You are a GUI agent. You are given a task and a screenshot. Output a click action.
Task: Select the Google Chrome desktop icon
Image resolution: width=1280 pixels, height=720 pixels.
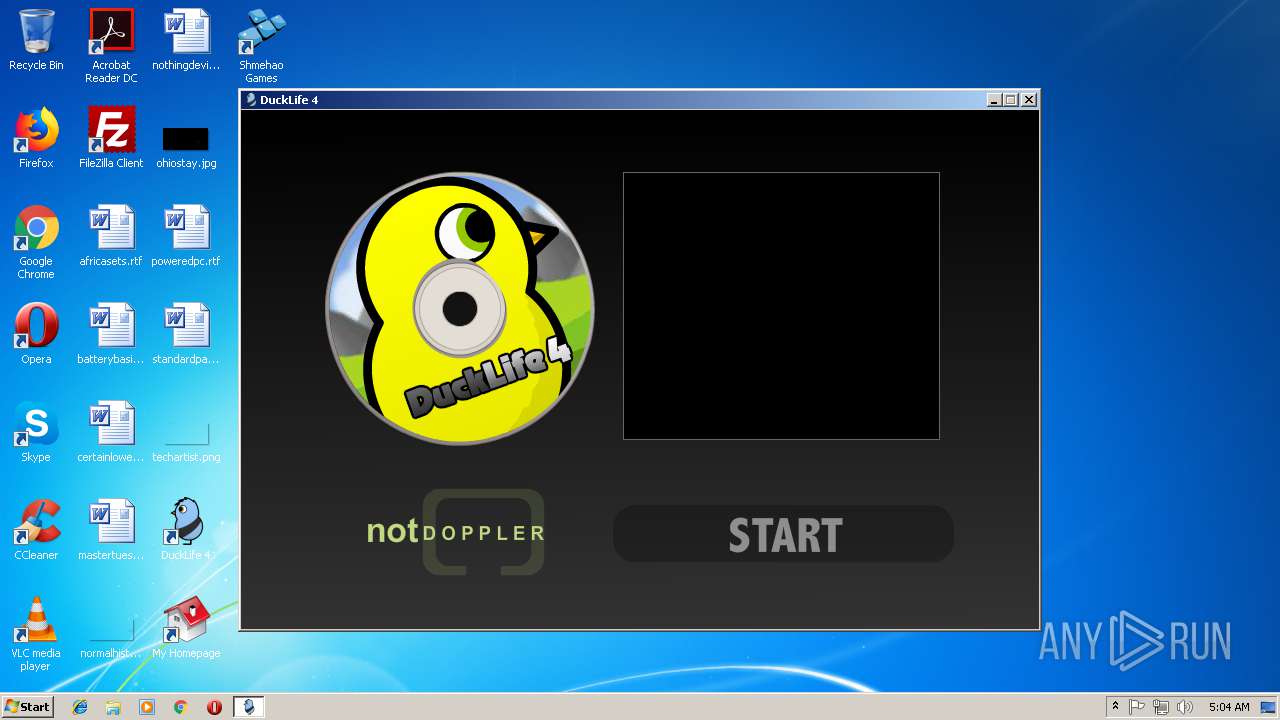tap(36, 242)
